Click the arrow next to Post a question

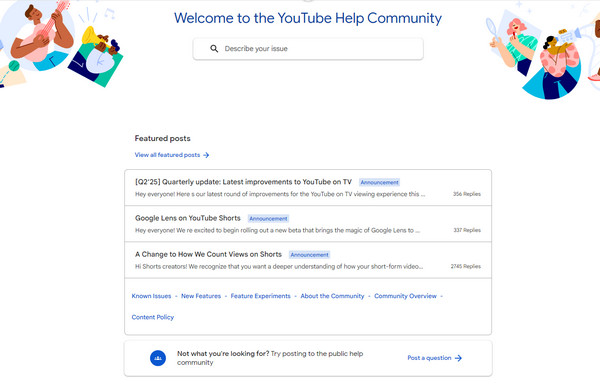pos(458,358)
